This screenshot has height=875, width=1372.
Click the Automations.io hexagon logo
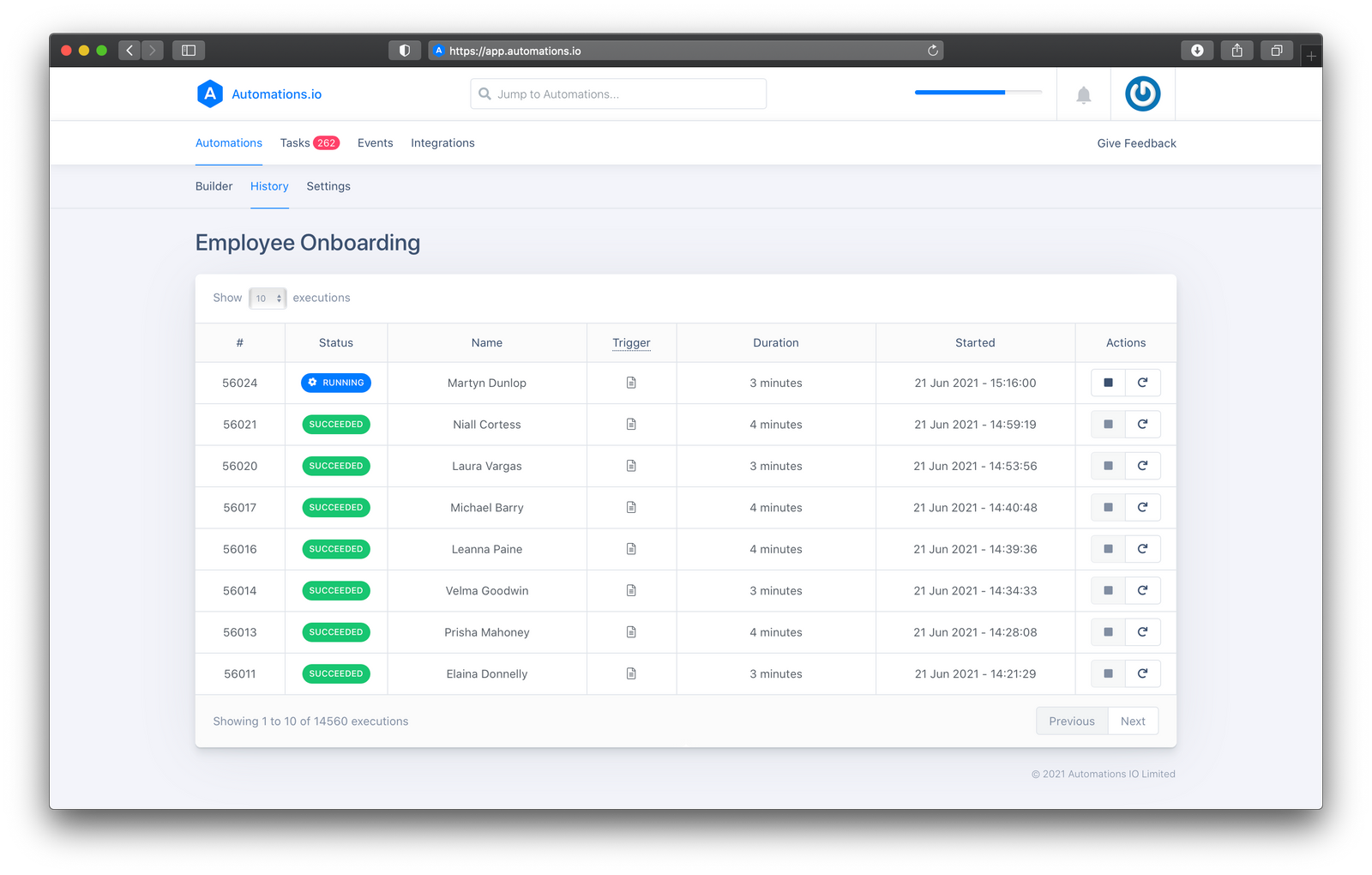click(210, 94)
